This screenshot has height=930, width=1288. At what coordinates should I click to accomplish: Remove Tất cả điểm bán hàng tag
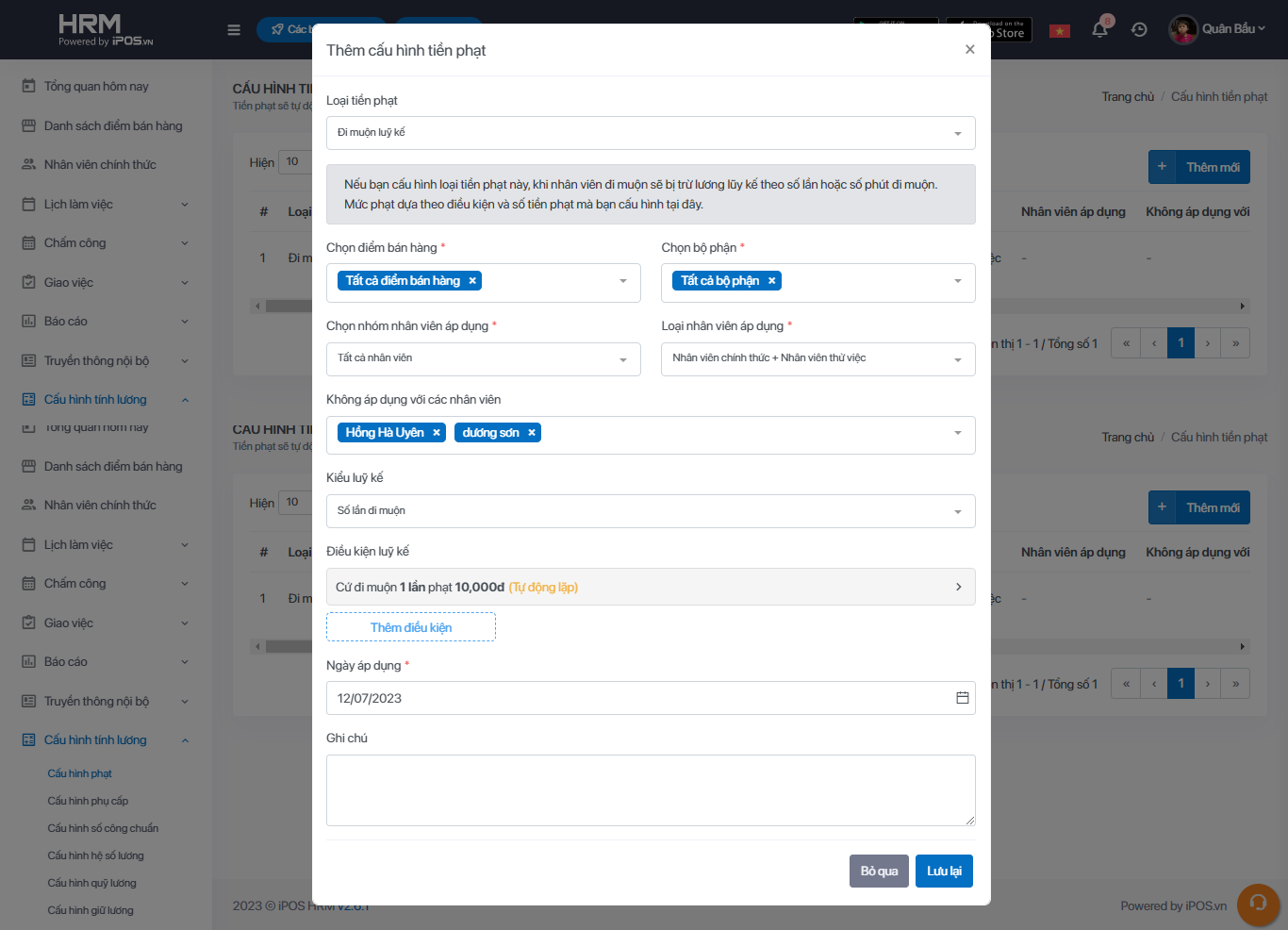[472, 281]
